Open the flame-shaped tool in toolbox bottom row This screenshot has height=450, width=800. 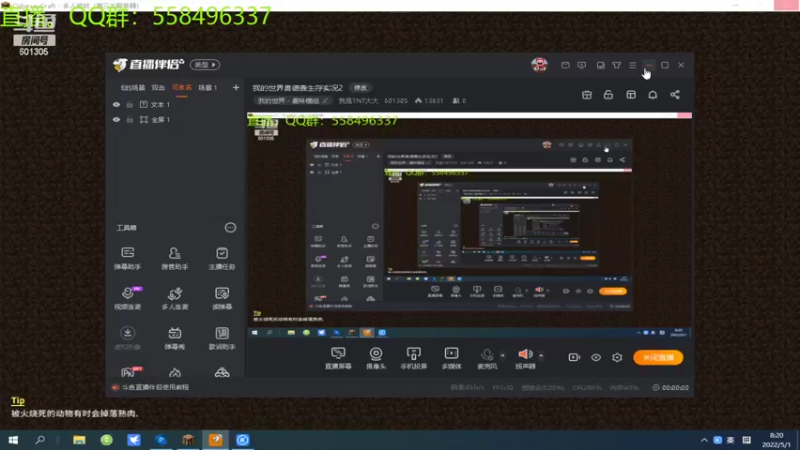click(x=175, y=372)
